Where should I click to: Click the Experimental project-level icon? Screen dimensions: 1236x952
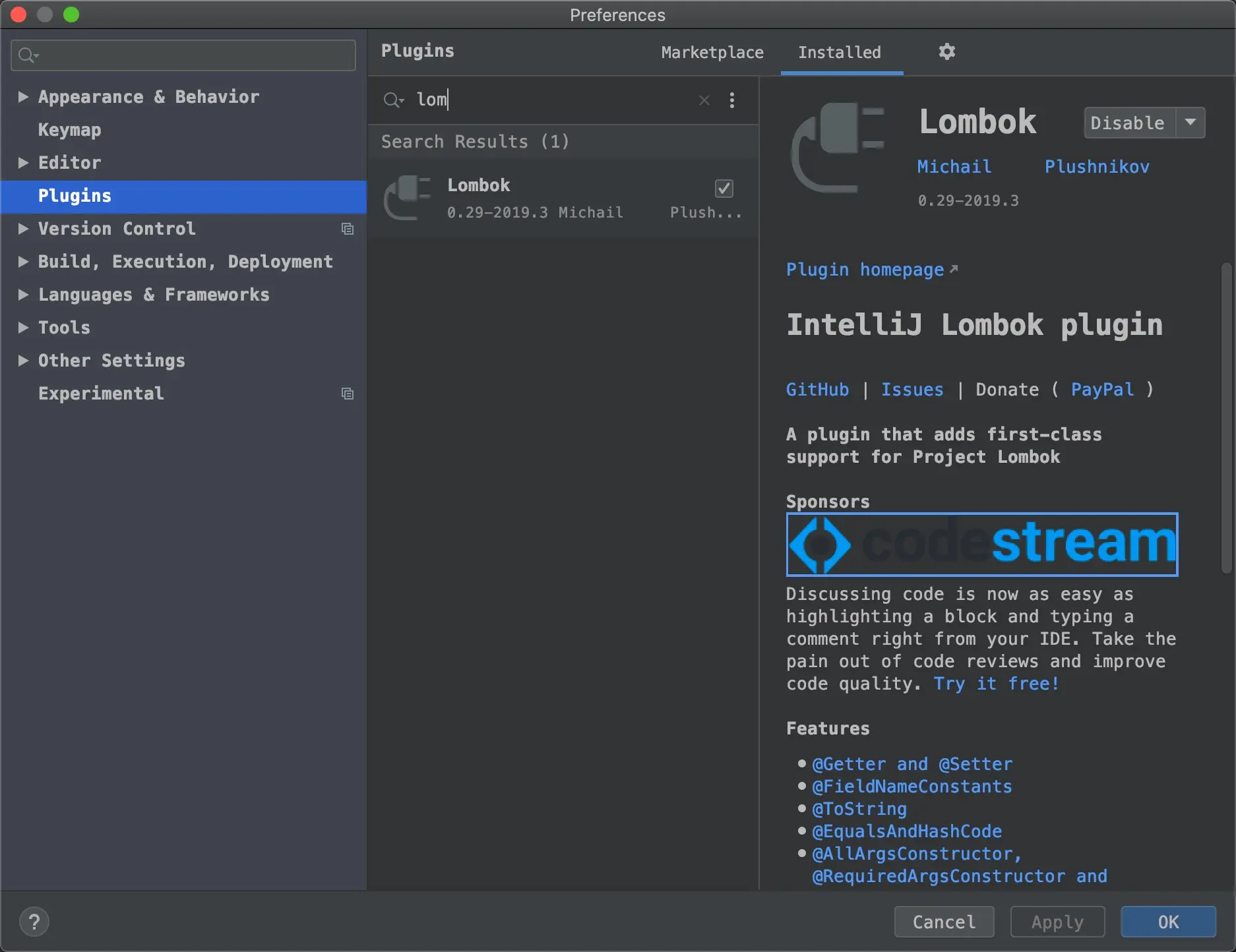[x=348, y=394]
